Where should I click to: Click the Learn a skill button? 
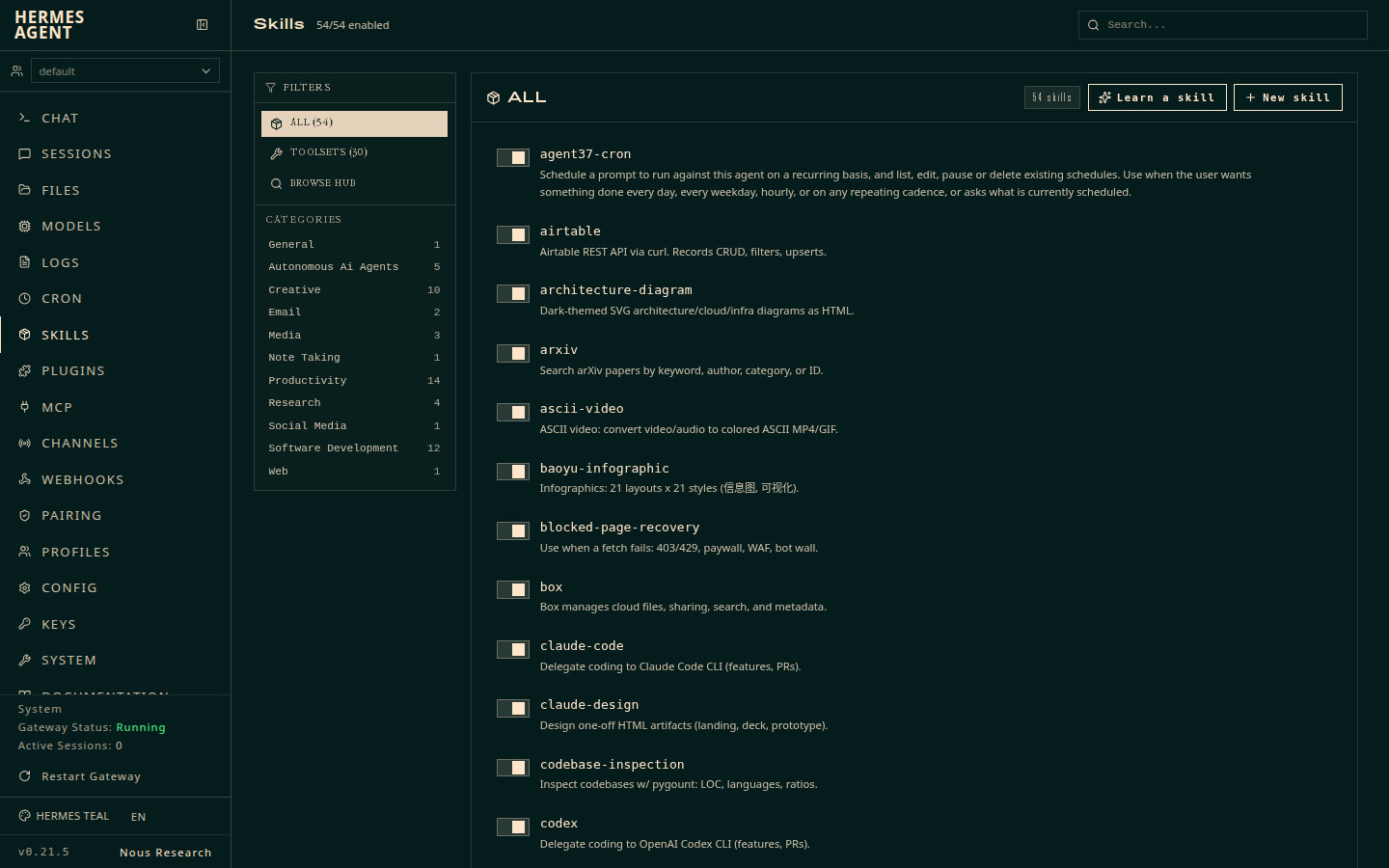[x=1157, y=97]
